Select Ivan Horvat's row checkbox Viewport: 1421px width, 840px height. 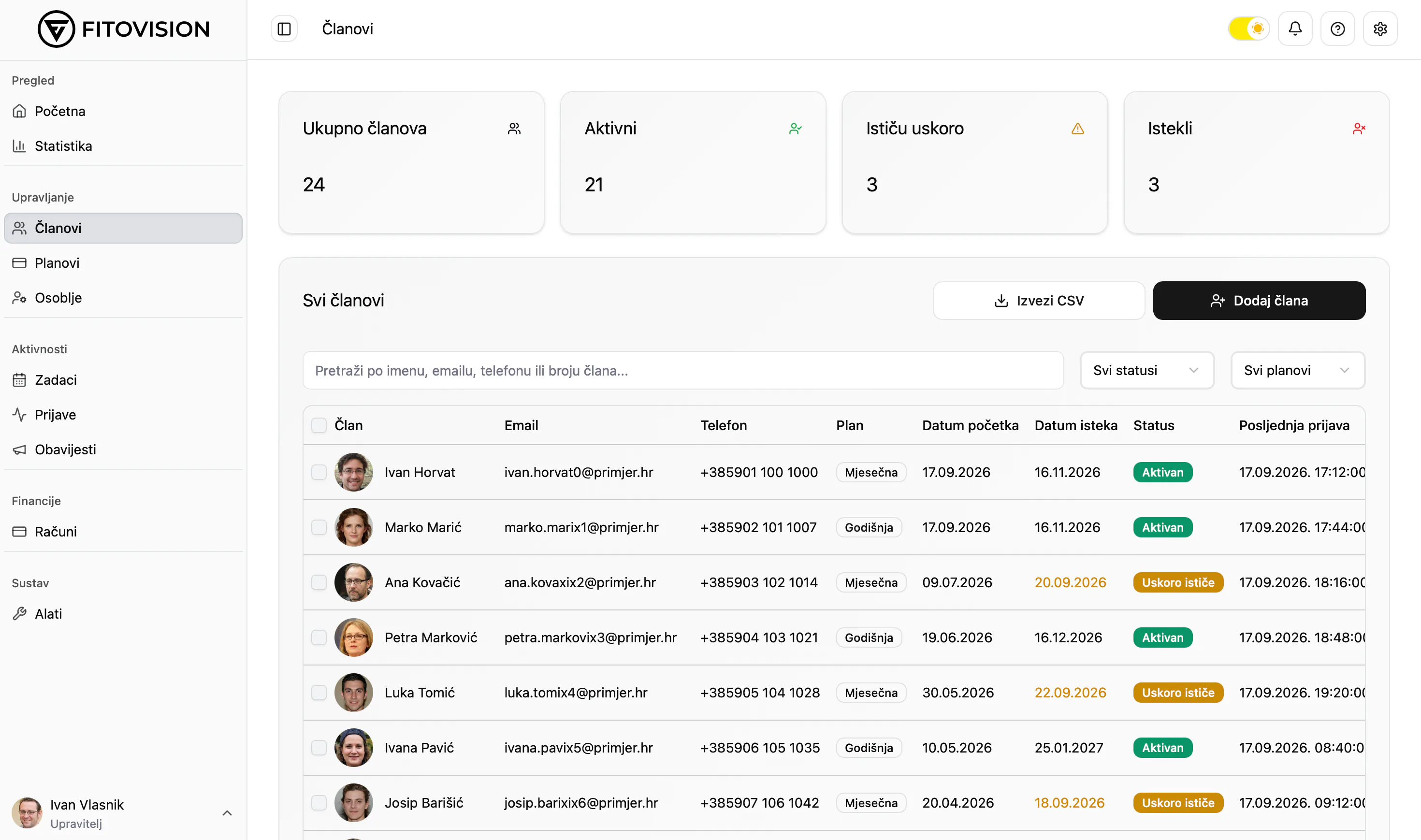click(319, 472)
